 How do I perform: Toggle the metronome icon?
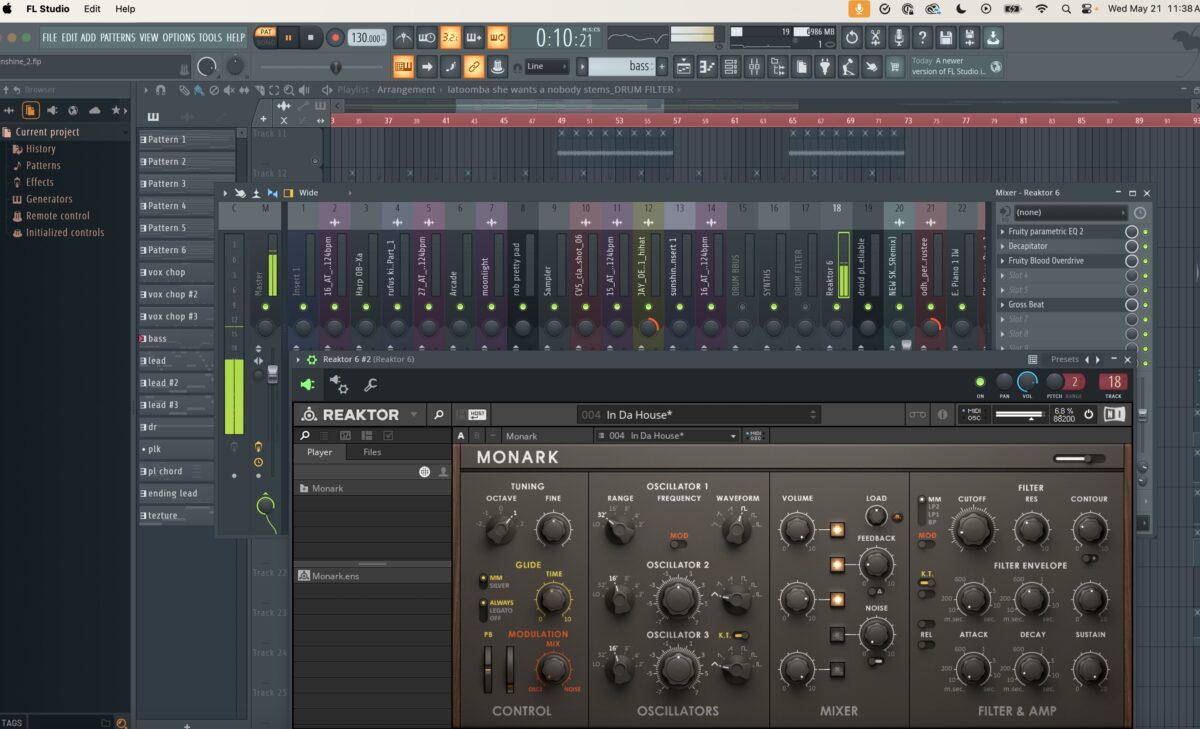(403, 38)
